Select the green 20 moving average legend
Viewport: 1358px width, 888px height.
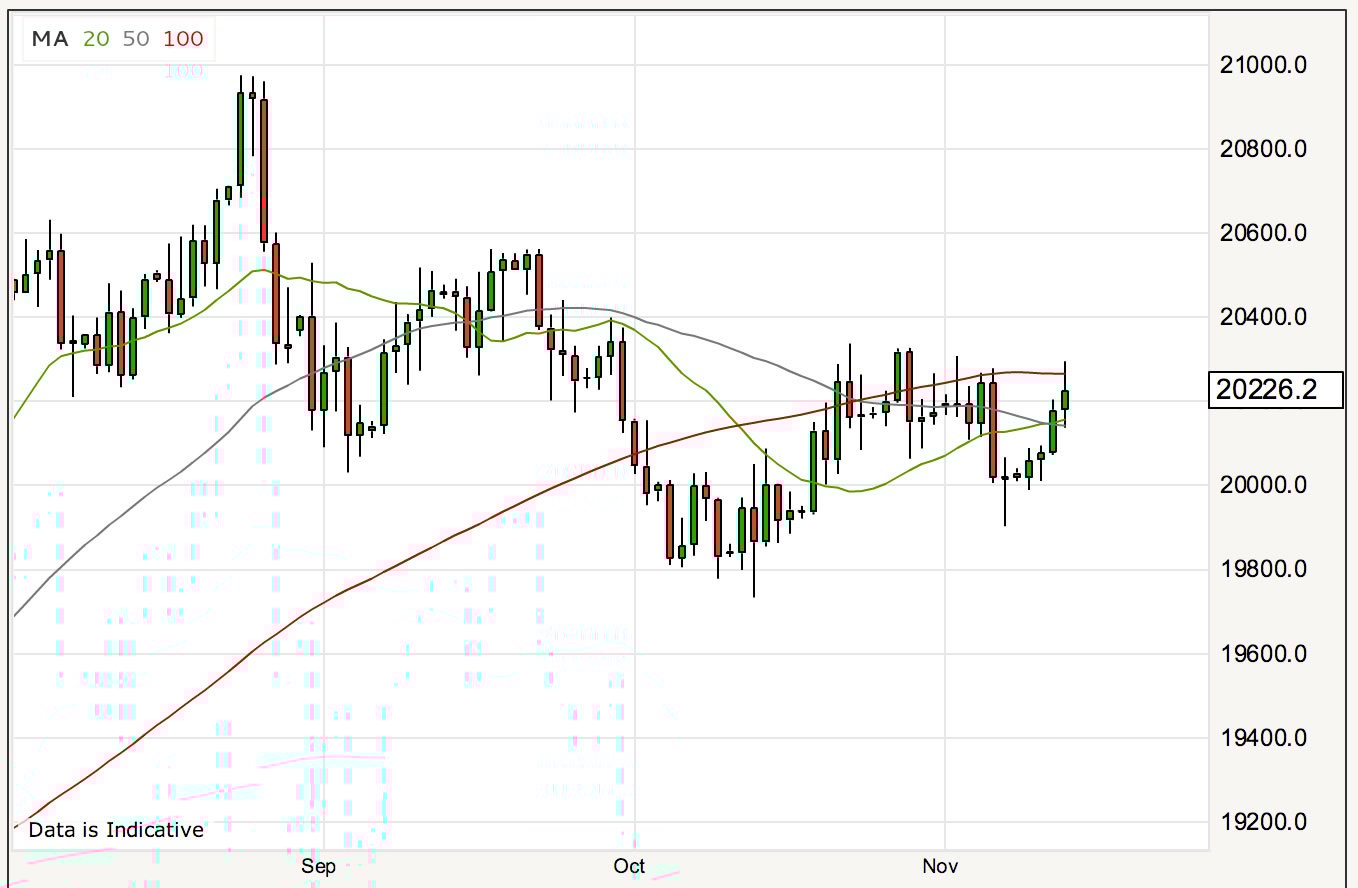pos(97,39)
